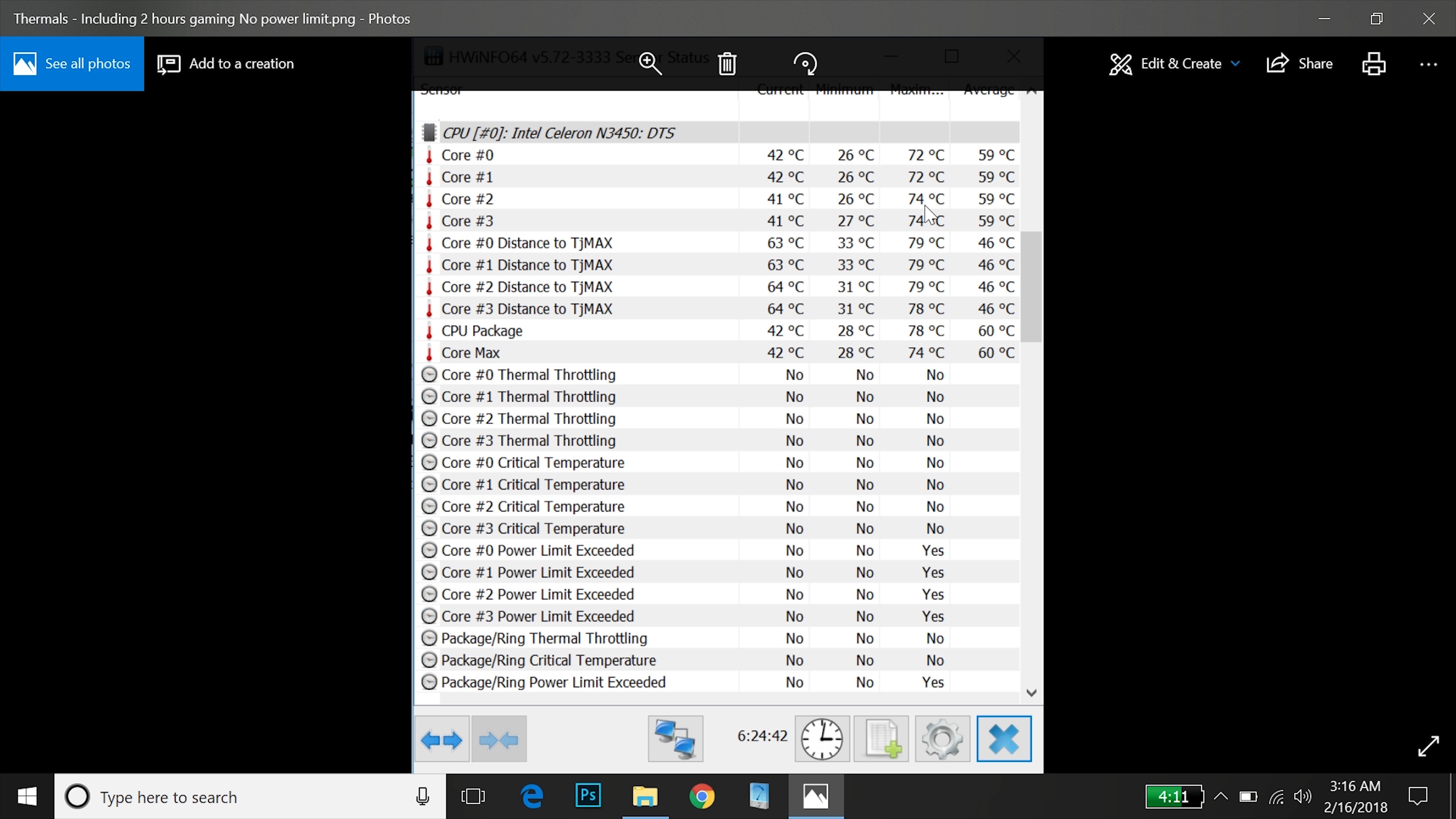
Task: Click the Core #2 temperature row label
Action: [468, 199]
